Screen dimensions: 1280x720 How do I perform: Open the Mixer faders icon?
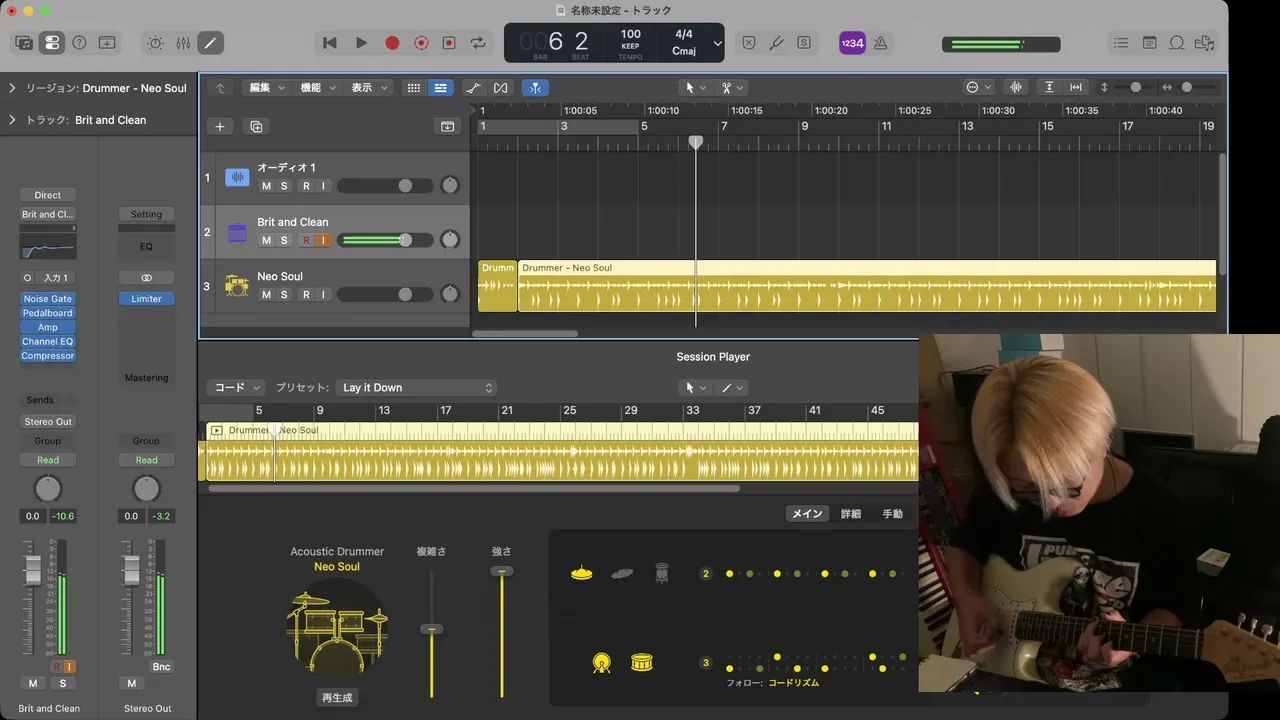(x=183, y=43)
